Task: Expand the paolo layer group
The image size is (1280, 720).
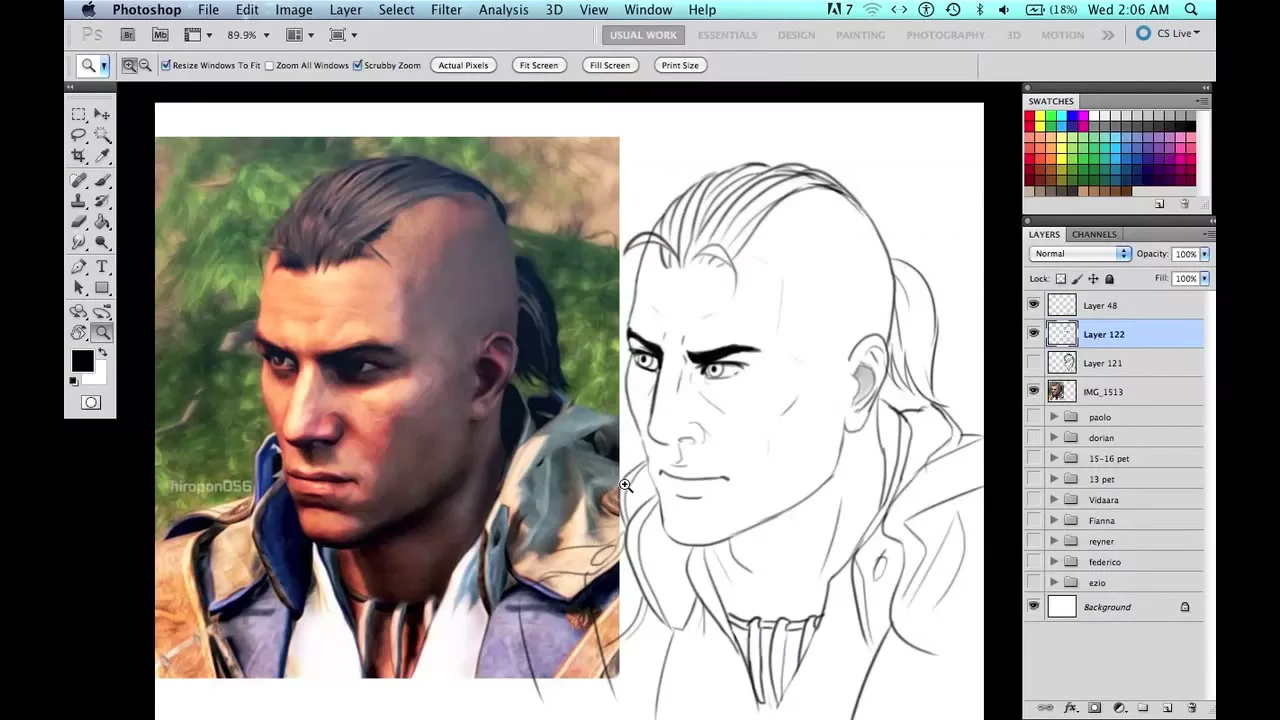Action: click(x=1053, y=417)
